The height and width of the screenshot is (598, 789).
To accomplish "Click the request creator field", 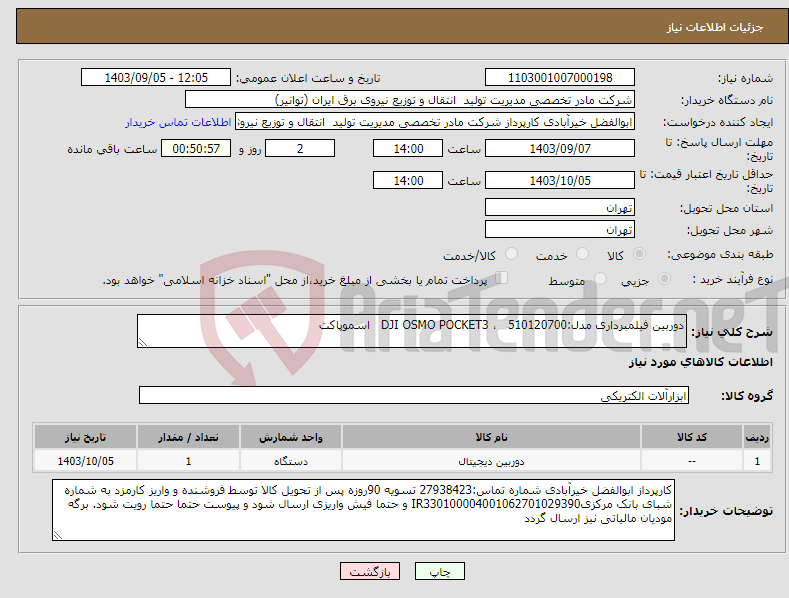I will pyautogui.click(x=435, y=121).
